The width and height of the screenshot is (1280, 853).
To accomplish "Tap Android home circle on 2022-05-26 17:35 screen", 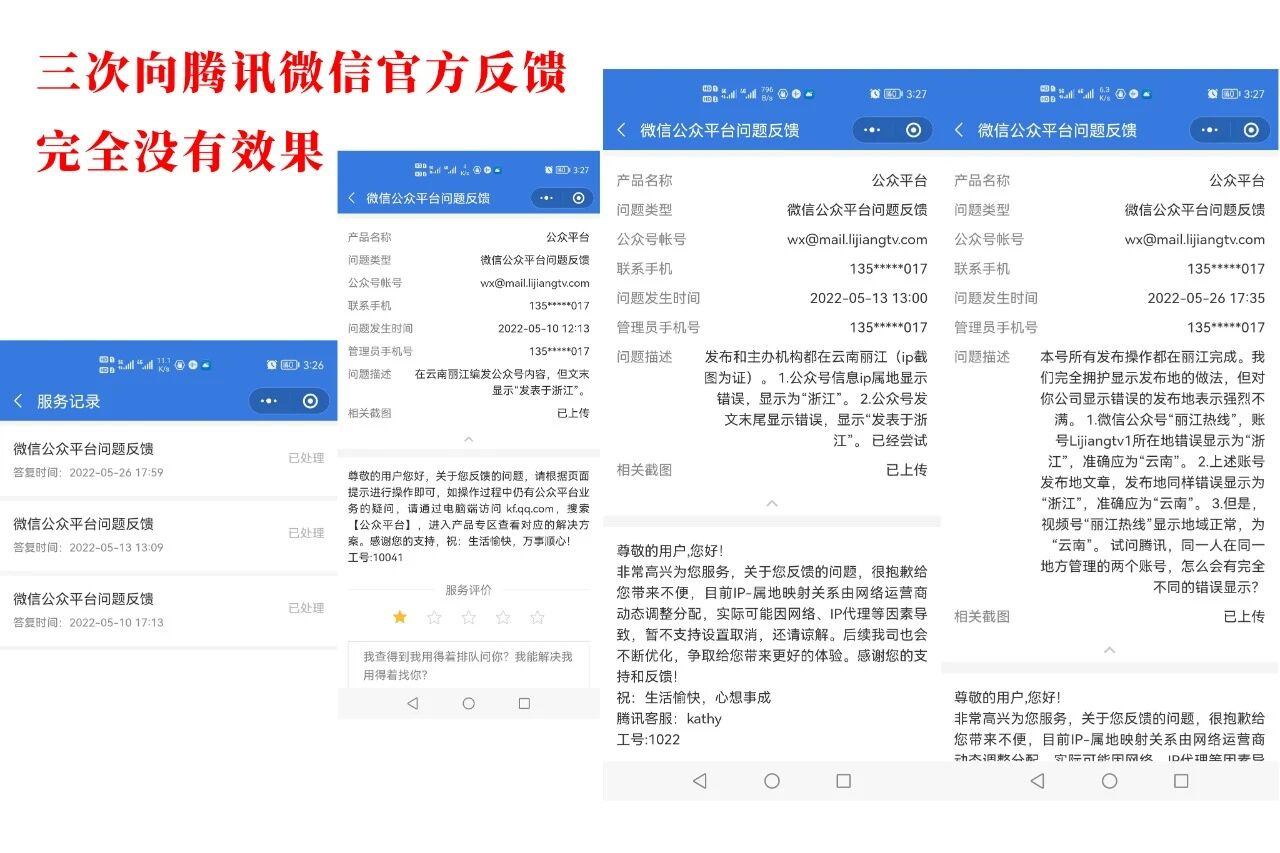I will 1109,781.
